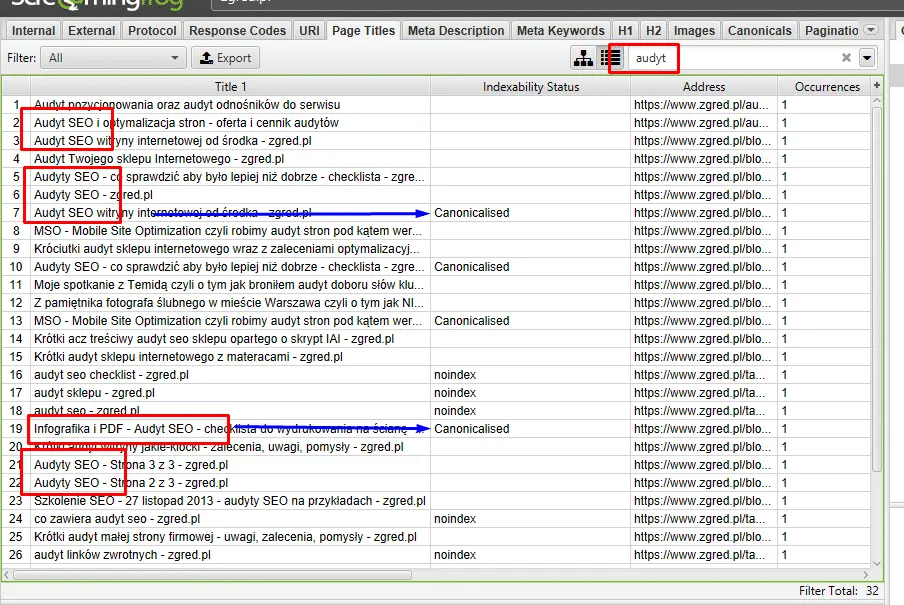The width and height of the screenshot is (904, 605).
Task: Open the H2 tab
Action: [x=653, y=31]
